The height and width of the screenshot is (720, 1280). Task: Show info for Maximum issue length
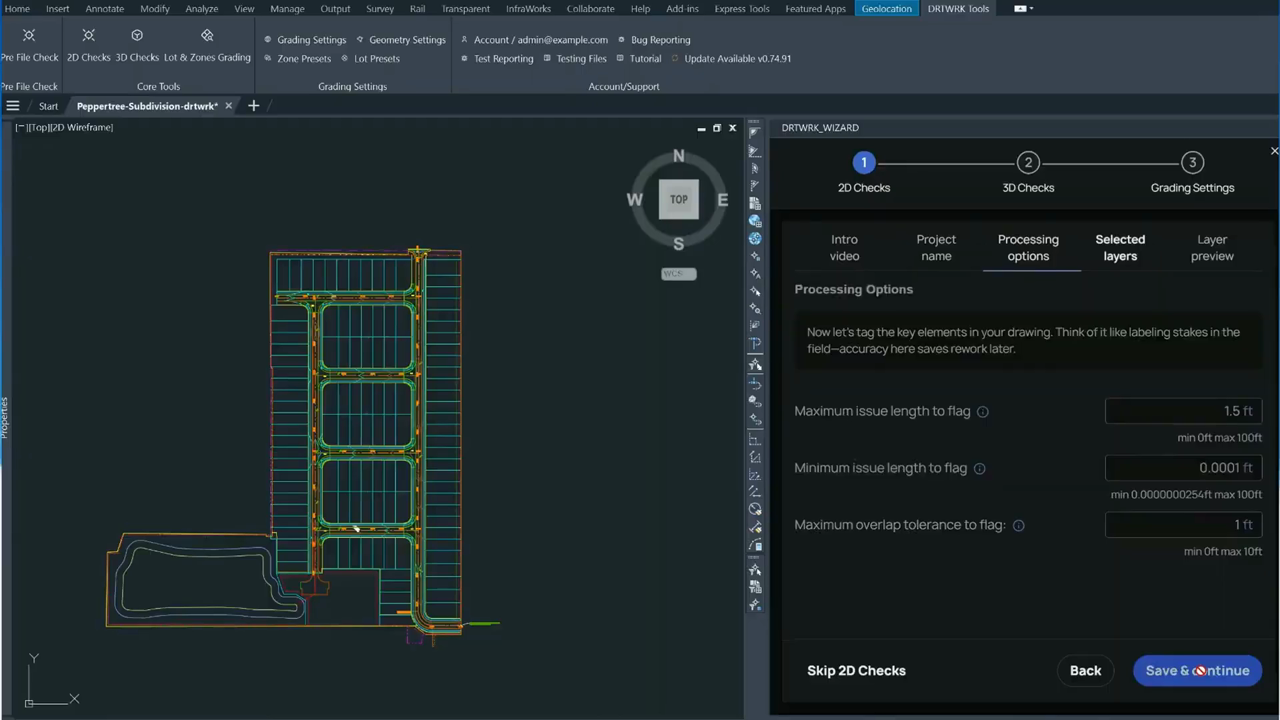[983, 412]
